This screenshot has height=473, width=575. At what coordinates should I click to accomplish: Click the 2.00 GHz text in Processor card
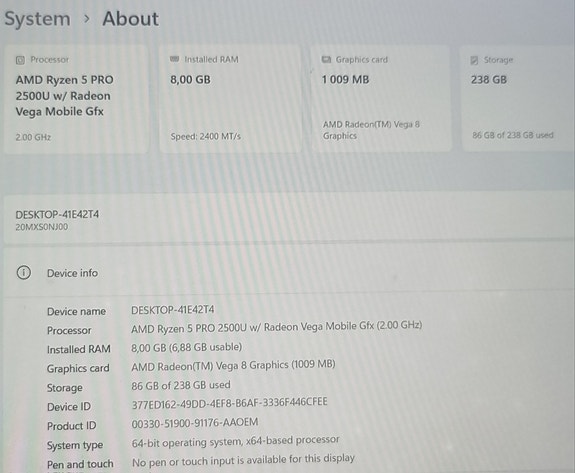click(33, 137)
